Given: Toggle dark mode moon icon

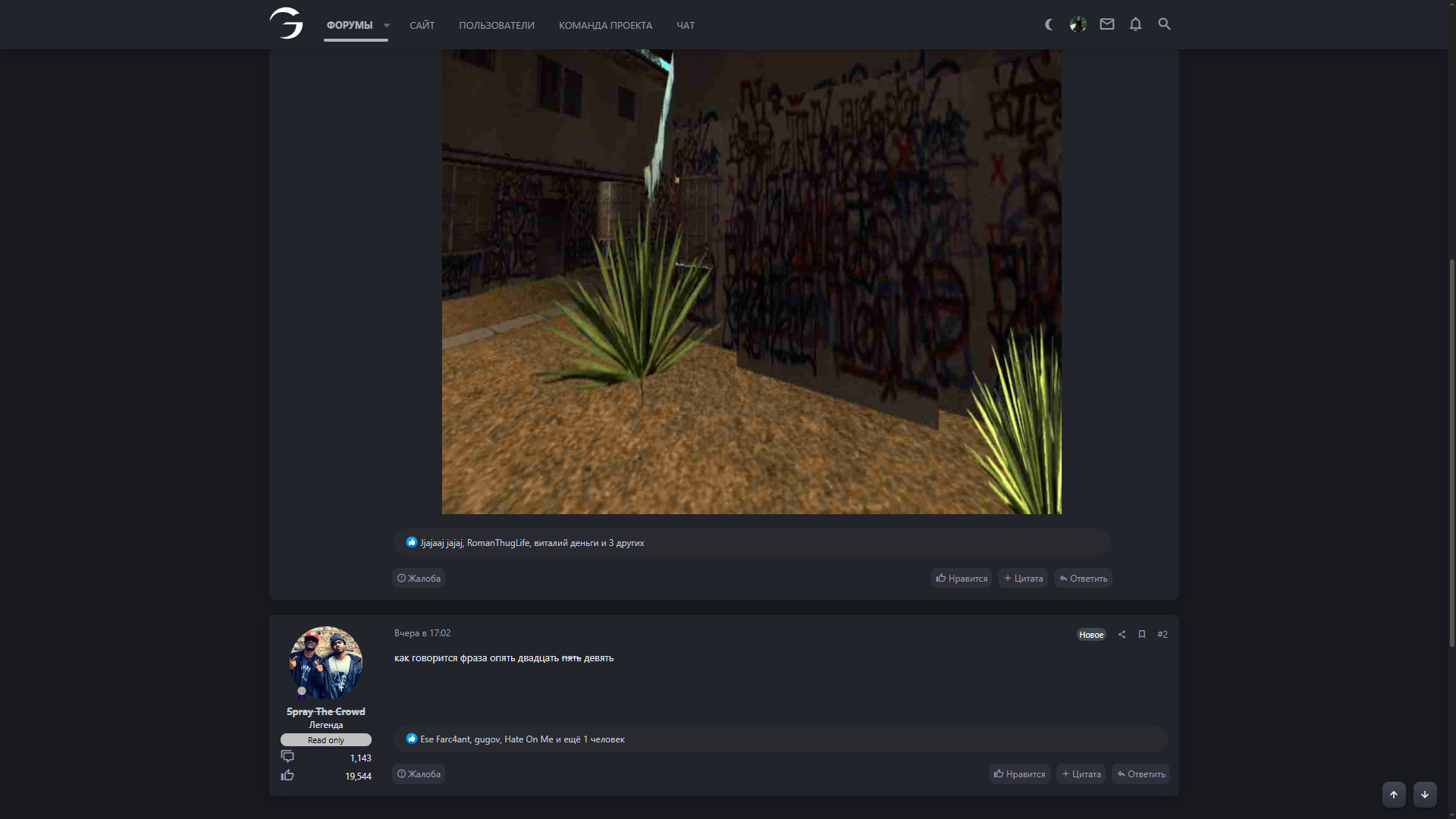Looking at the screenshot, I should pyautogui.click(x=1049, y=25).
